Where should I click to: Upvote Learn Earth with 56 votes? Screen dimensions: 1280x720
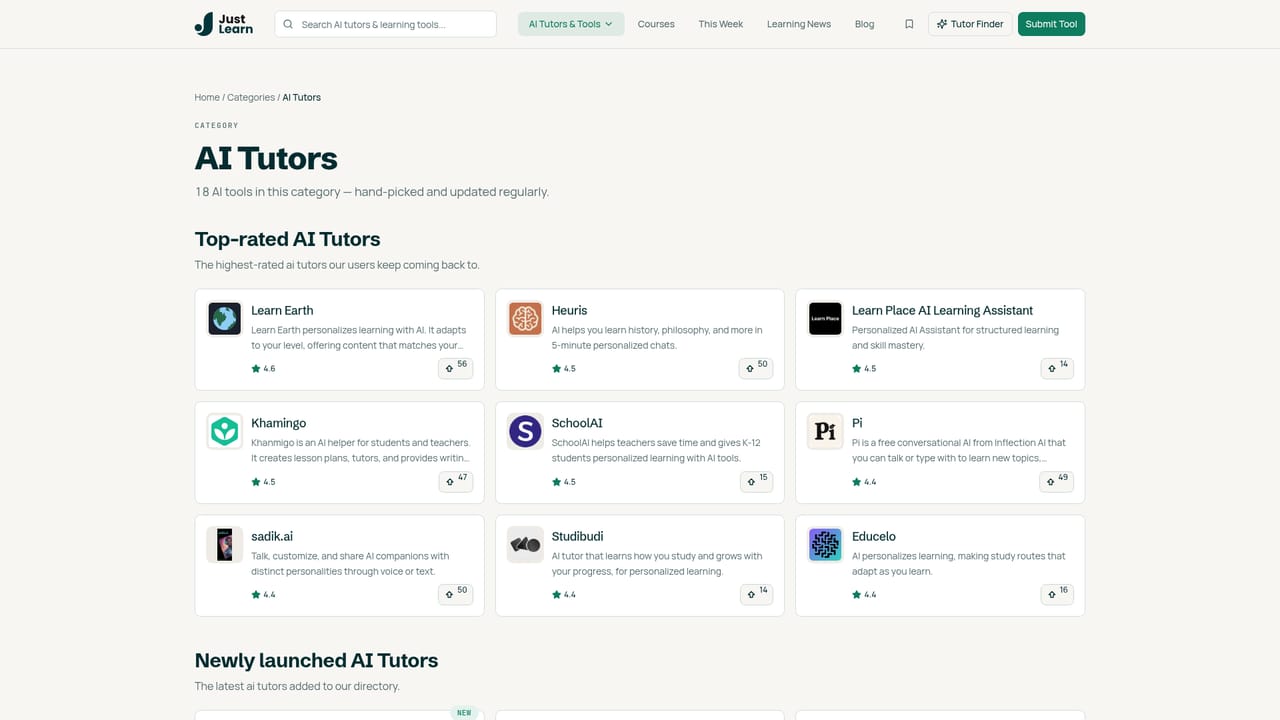[x=455, y=368]
